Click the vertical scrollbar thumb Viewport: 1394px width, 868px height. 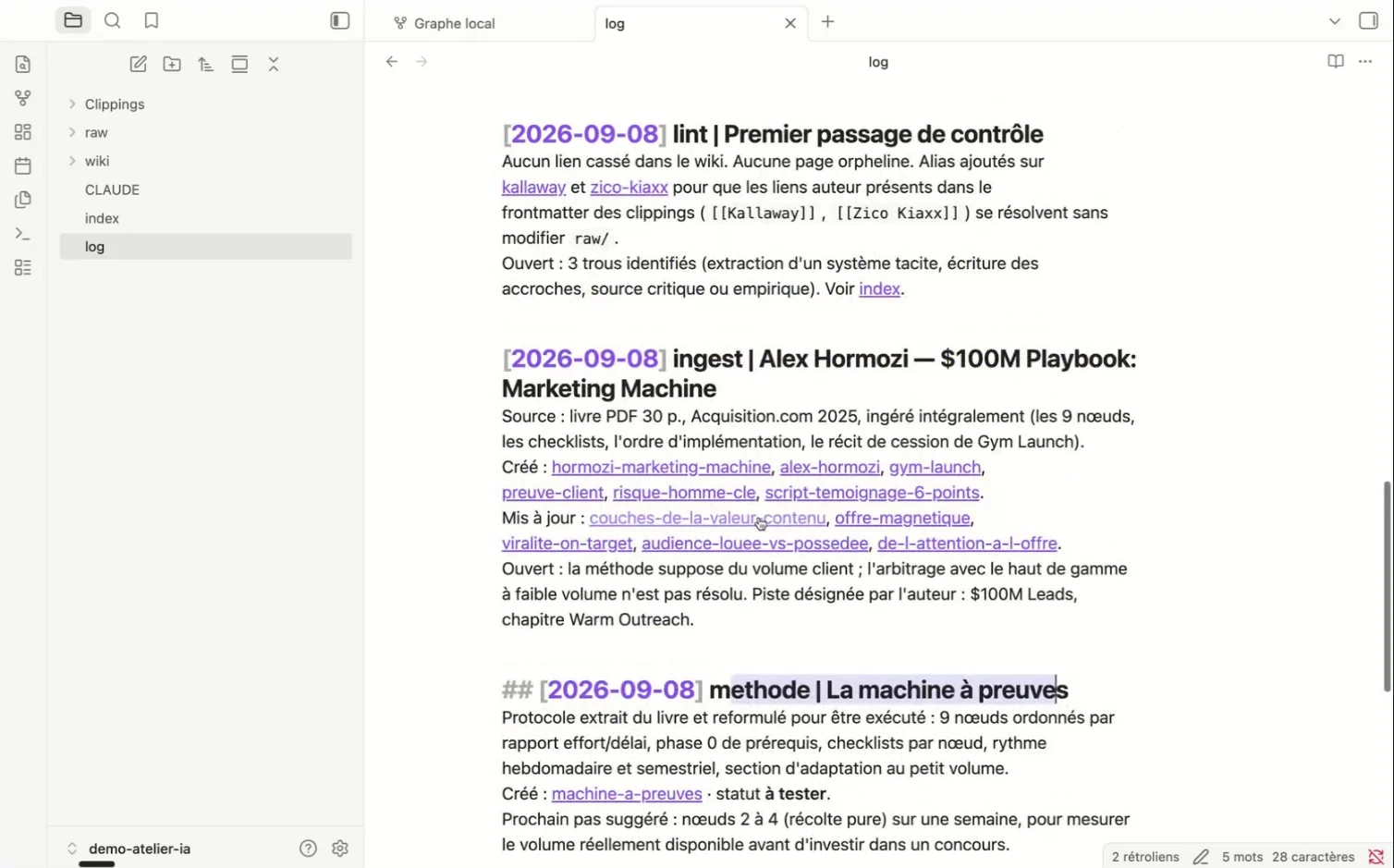[1387, 586]
